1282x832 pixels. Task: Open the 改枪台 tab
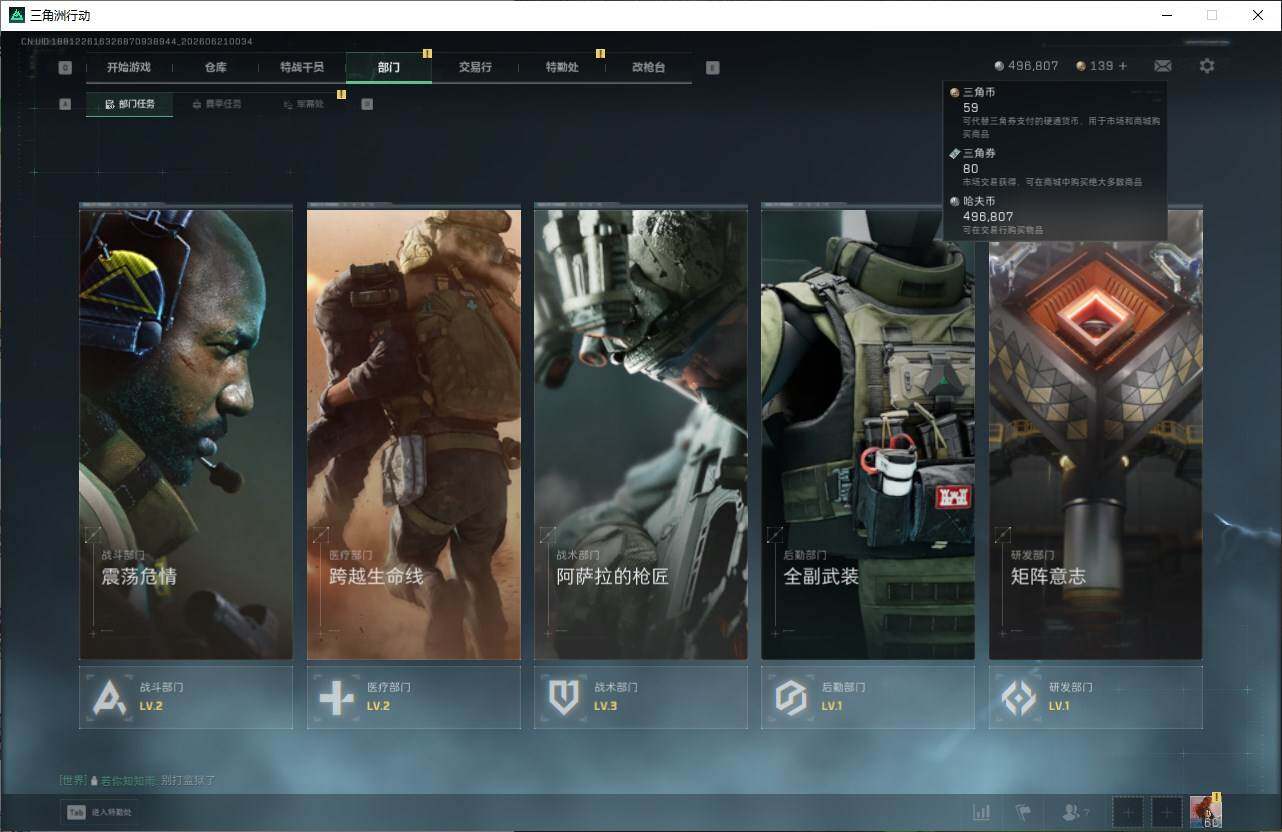click(648, 68)
